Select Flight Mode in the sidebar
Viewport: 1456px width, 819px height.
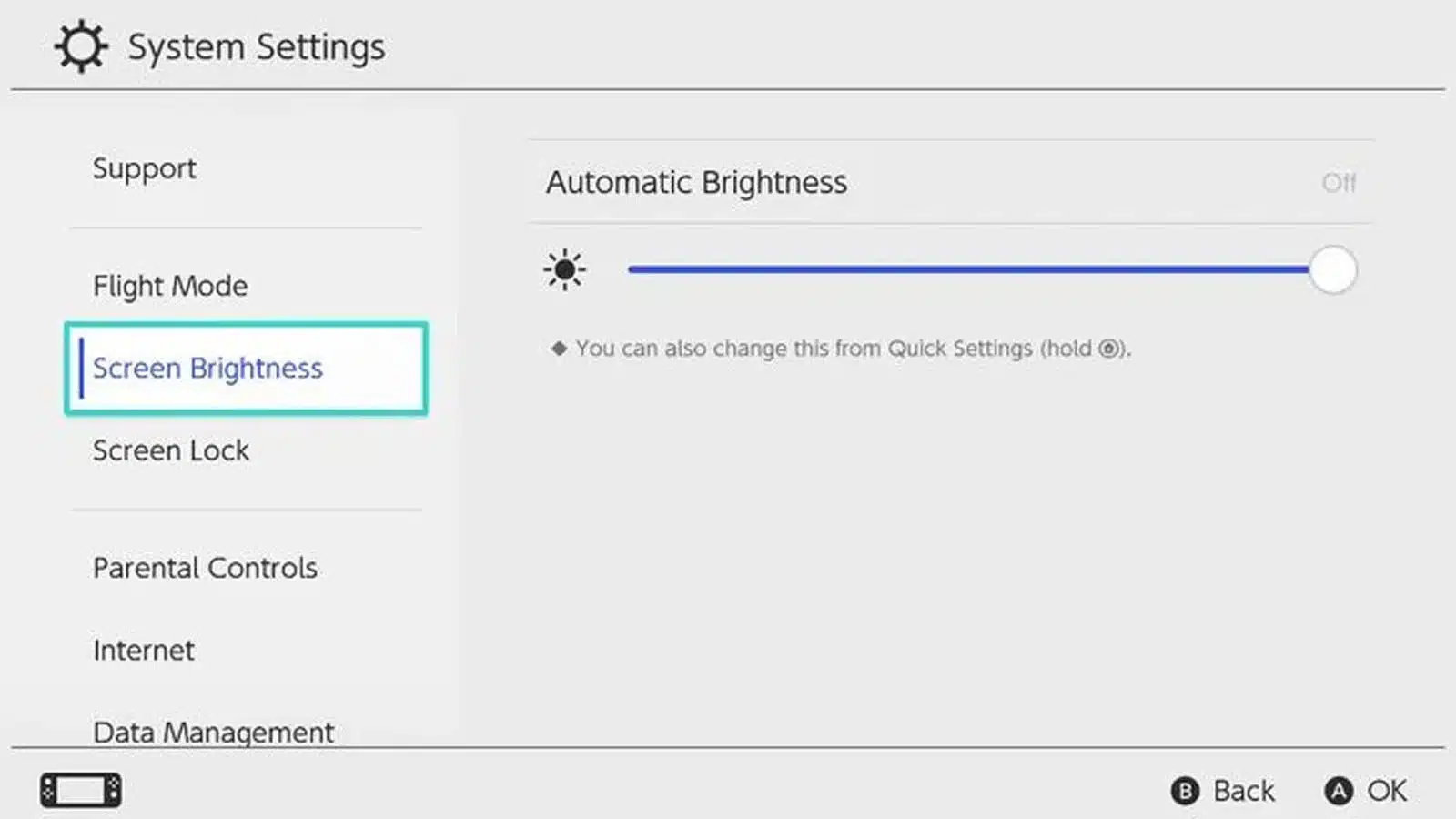coord(170,285)
